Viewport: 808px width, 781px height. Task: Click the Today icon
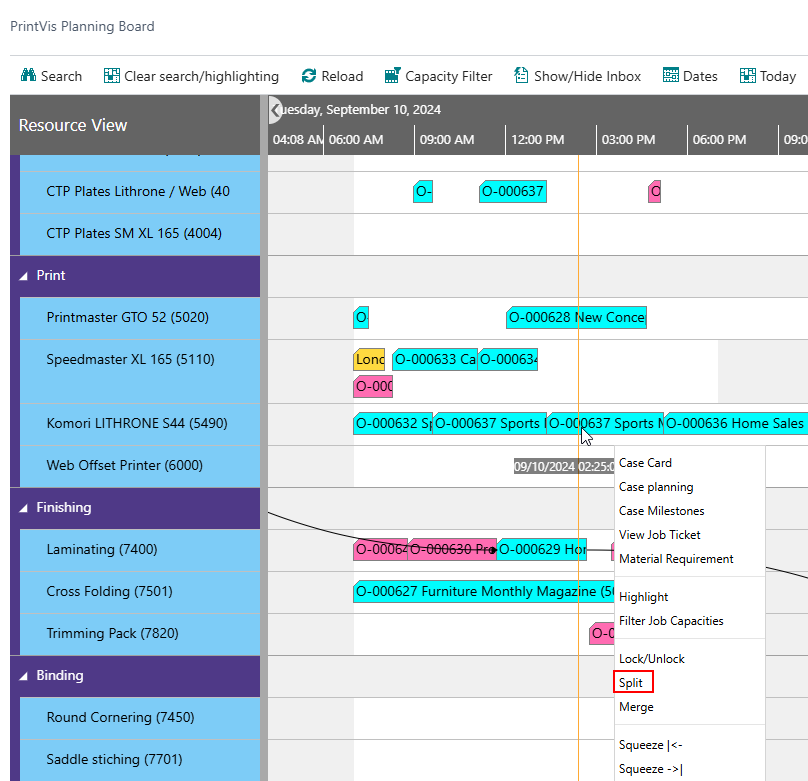748,76
